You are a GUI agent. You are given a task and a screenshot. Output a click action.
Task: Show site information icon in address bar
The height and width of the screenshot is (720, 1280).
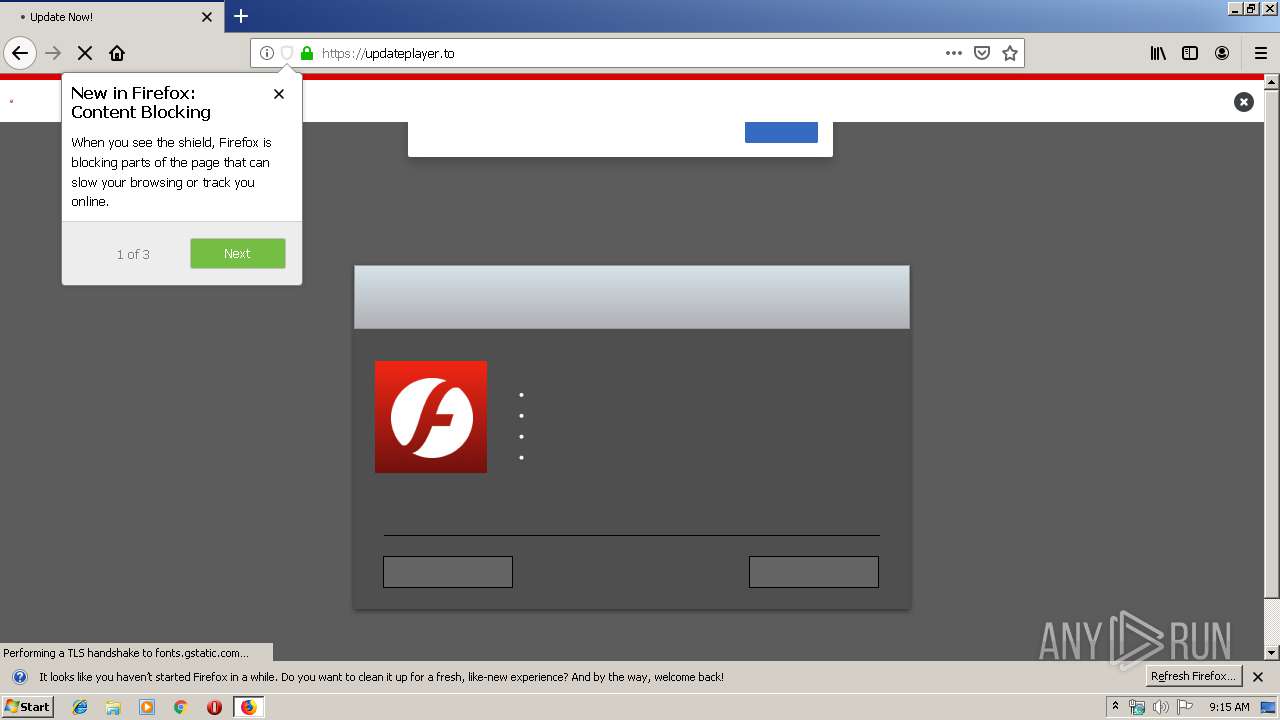tap(267, 53)
